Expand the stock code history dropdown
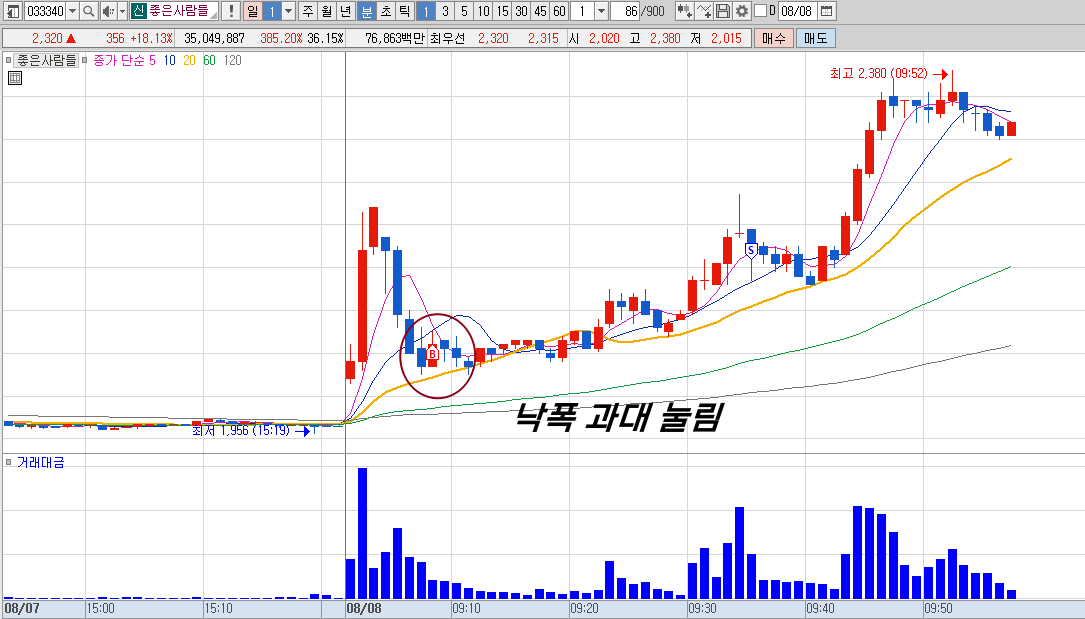The height and width of the screenshot is (619, 1085). pyautogui.click(x=72, y=11)
